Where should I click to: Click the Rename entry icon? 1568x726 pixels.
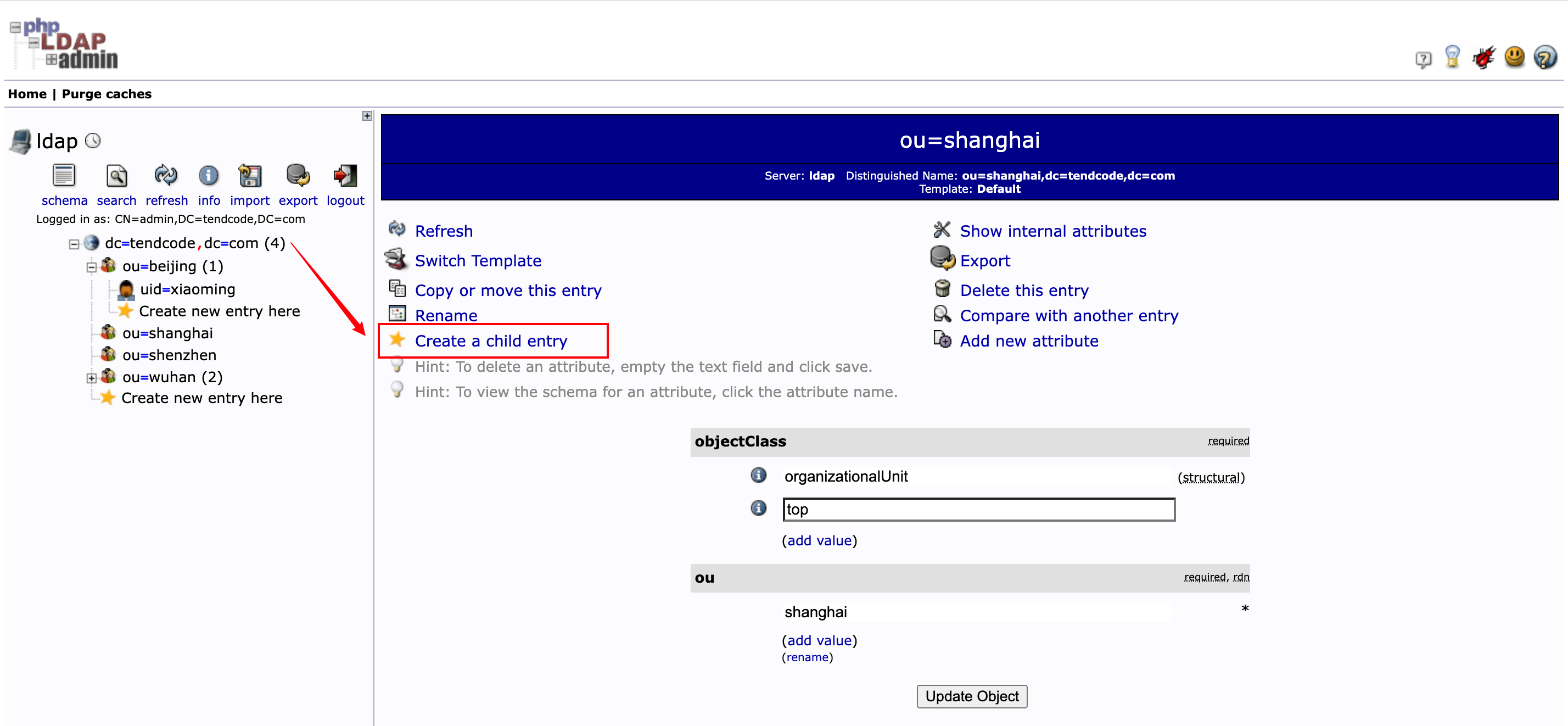pos(397,314)
